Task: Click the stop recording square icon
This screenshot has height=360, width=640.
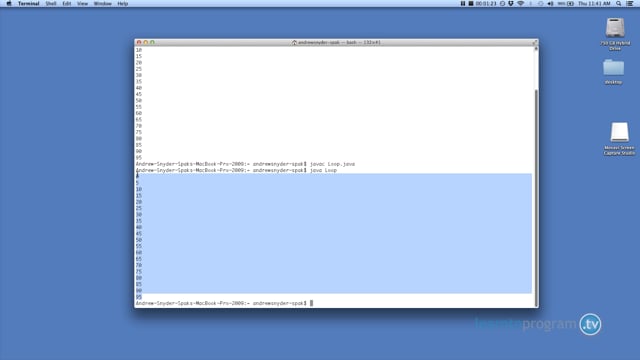Action: click(x=471, y=3)
